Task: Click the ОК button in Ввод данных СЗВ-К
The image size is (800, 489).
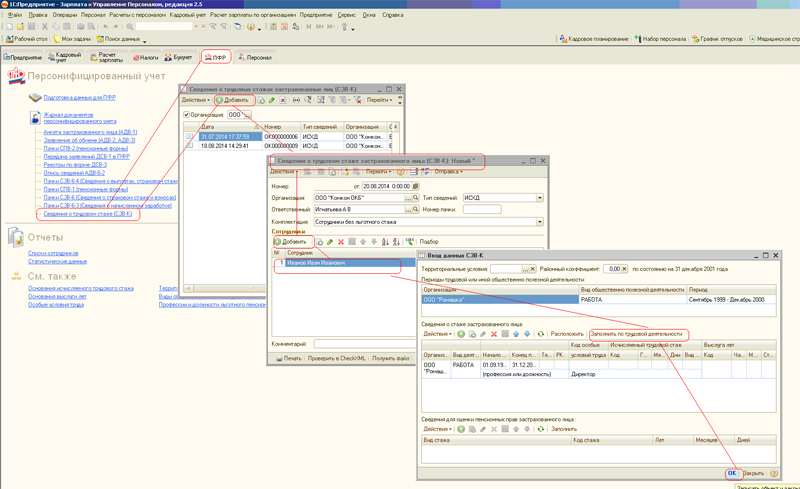Action: (732, 473)
